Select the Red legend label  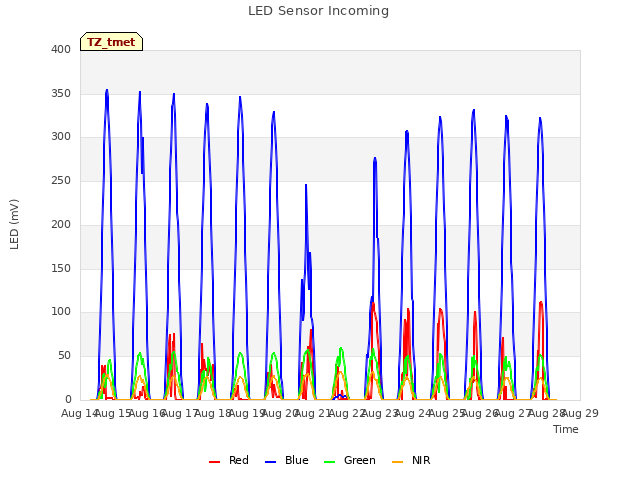239,460
